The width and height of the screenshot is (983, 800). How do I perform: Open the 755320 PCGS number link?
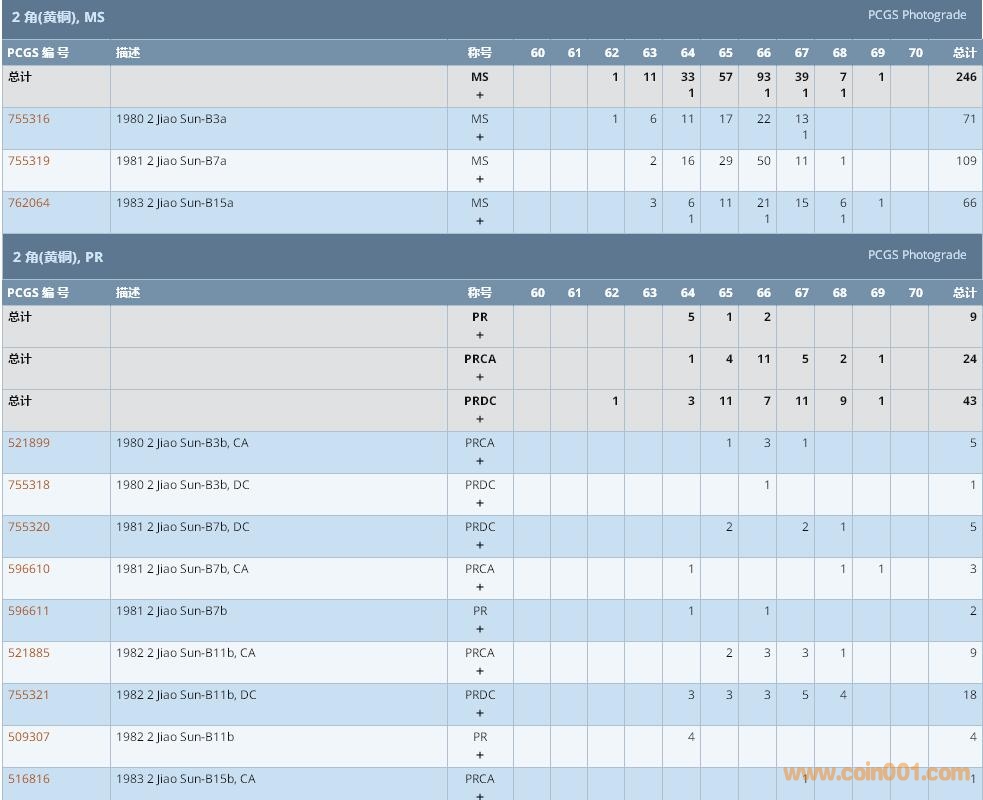[29, 527]
